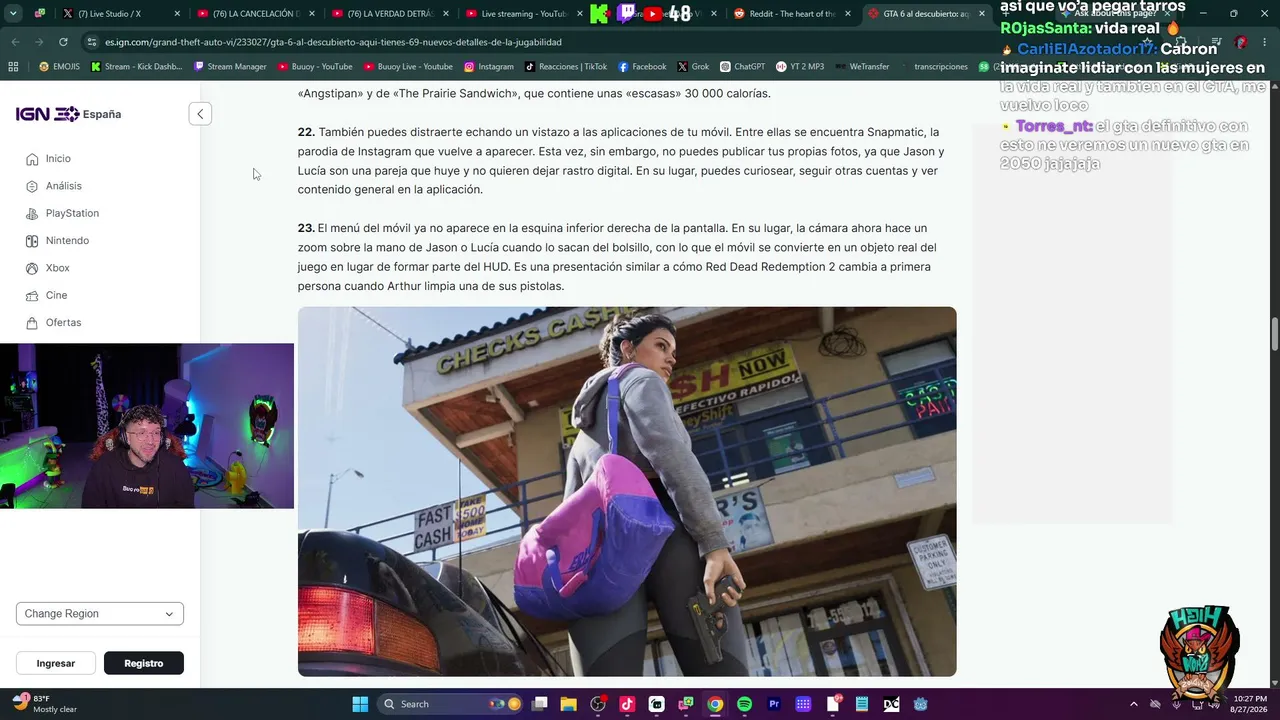Switch to LA VERDAD DETRÁS YouTube tab
This screenshot has height=720, width=1280.
pyautogui.click(x=390, y=14)
